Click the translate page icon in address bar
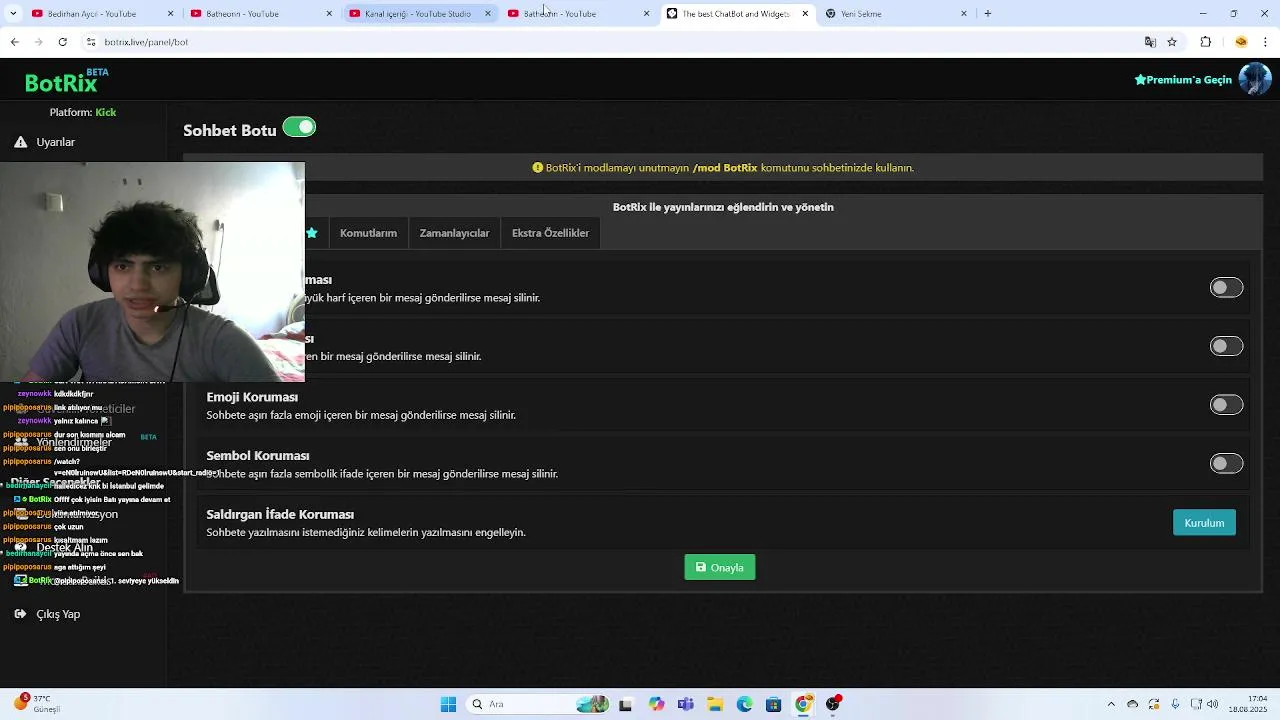Image resolution: width=1280 pixels, height=720 pixels. pos(1150,42)
